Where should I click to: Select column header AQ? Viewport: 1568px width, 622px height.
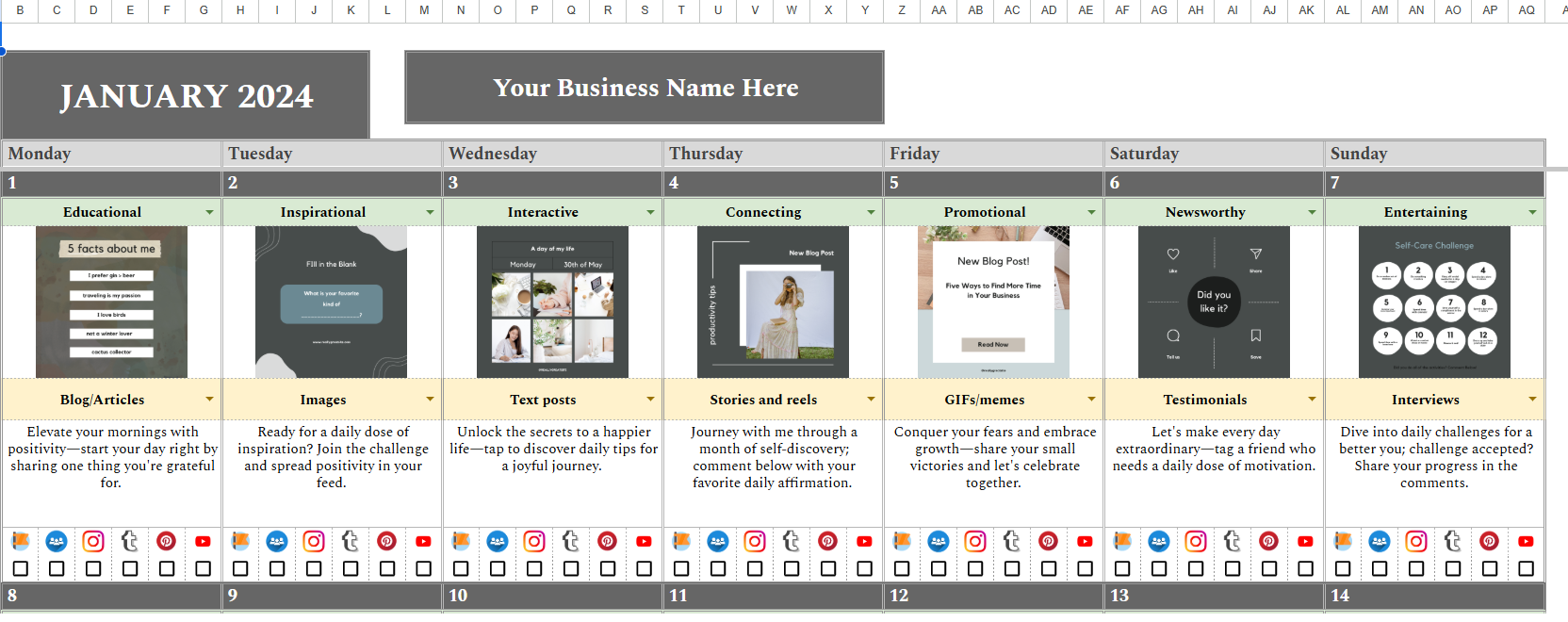[1527, 10]
